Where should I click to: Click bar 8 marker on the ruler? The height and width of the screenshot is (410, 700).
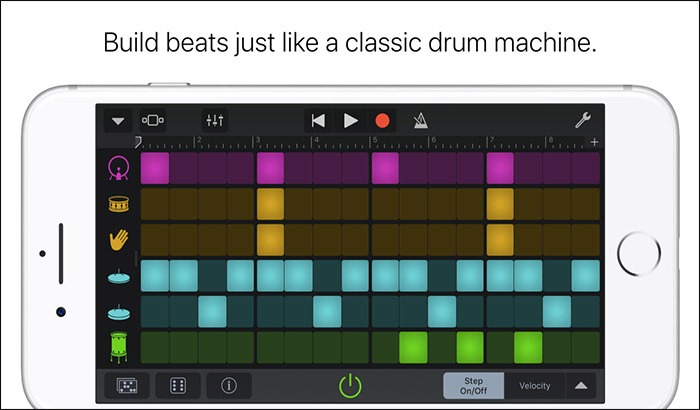pyautogui.click(x=550, y=141)
